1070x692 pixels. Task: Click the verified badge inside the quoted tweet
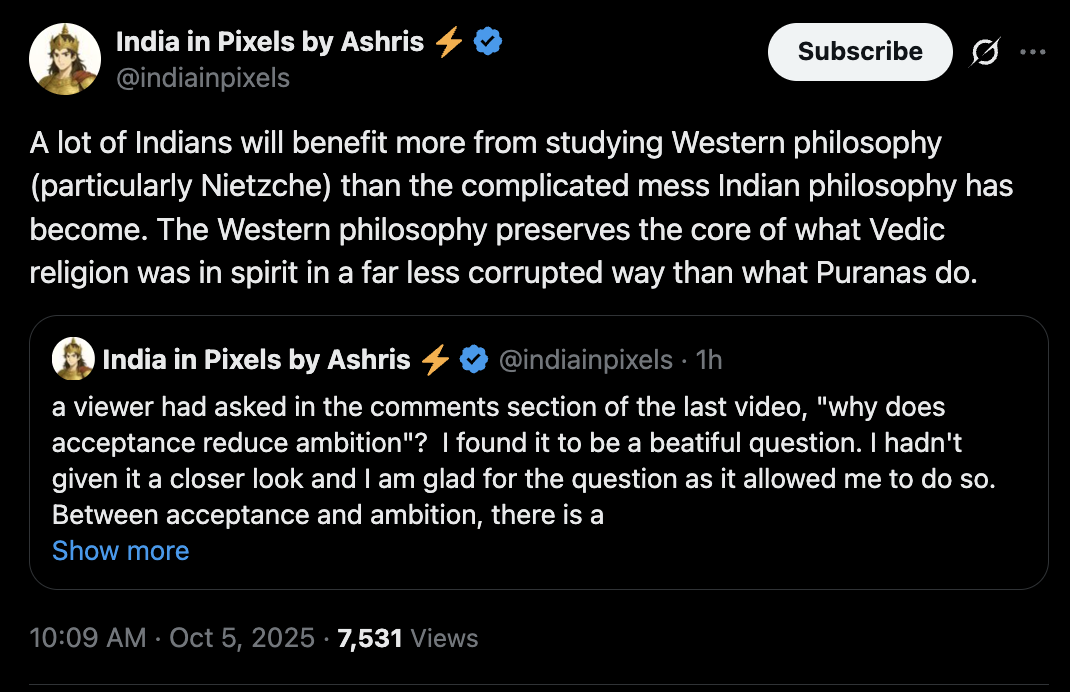(472, 359)
